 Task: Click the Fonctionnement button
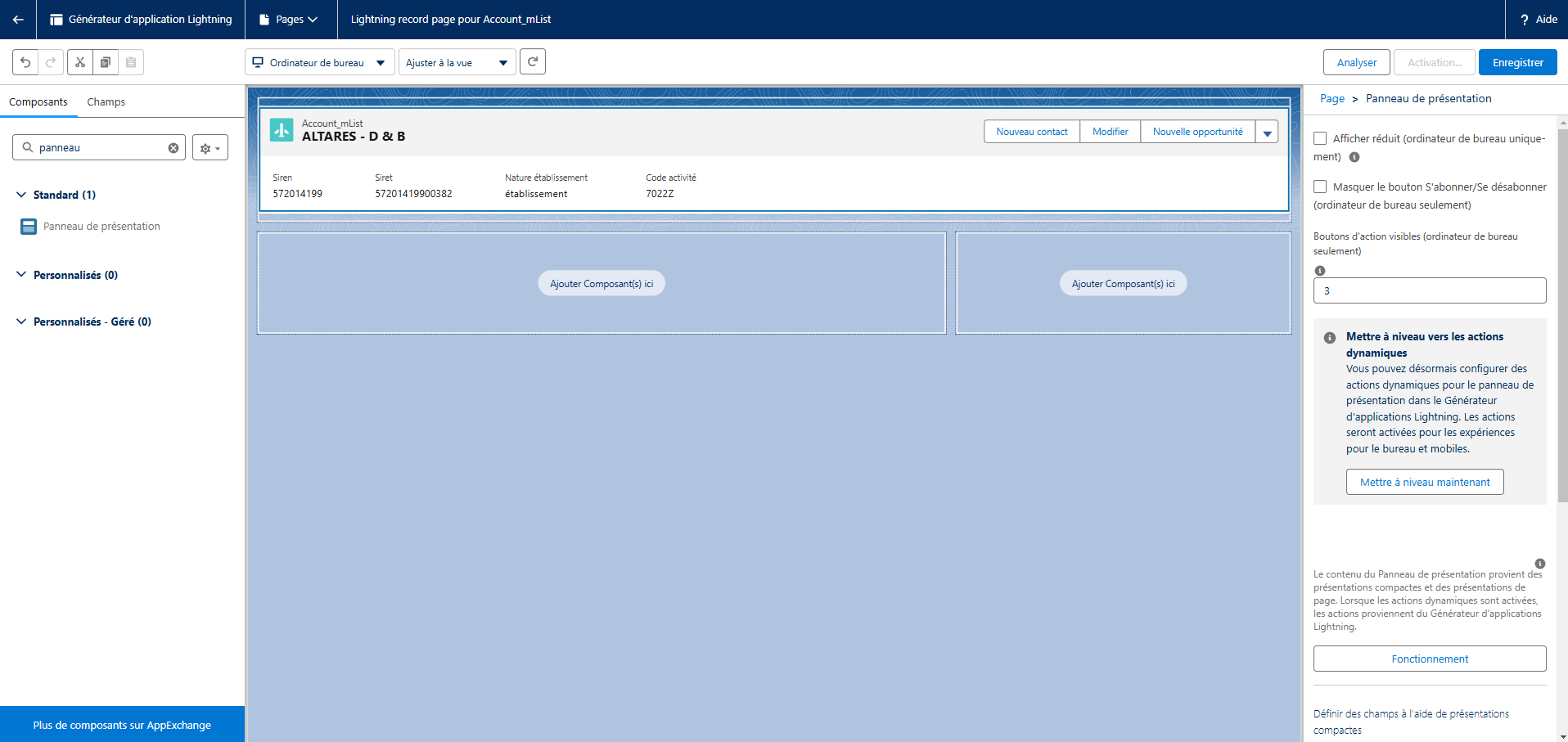(1430, 659)
